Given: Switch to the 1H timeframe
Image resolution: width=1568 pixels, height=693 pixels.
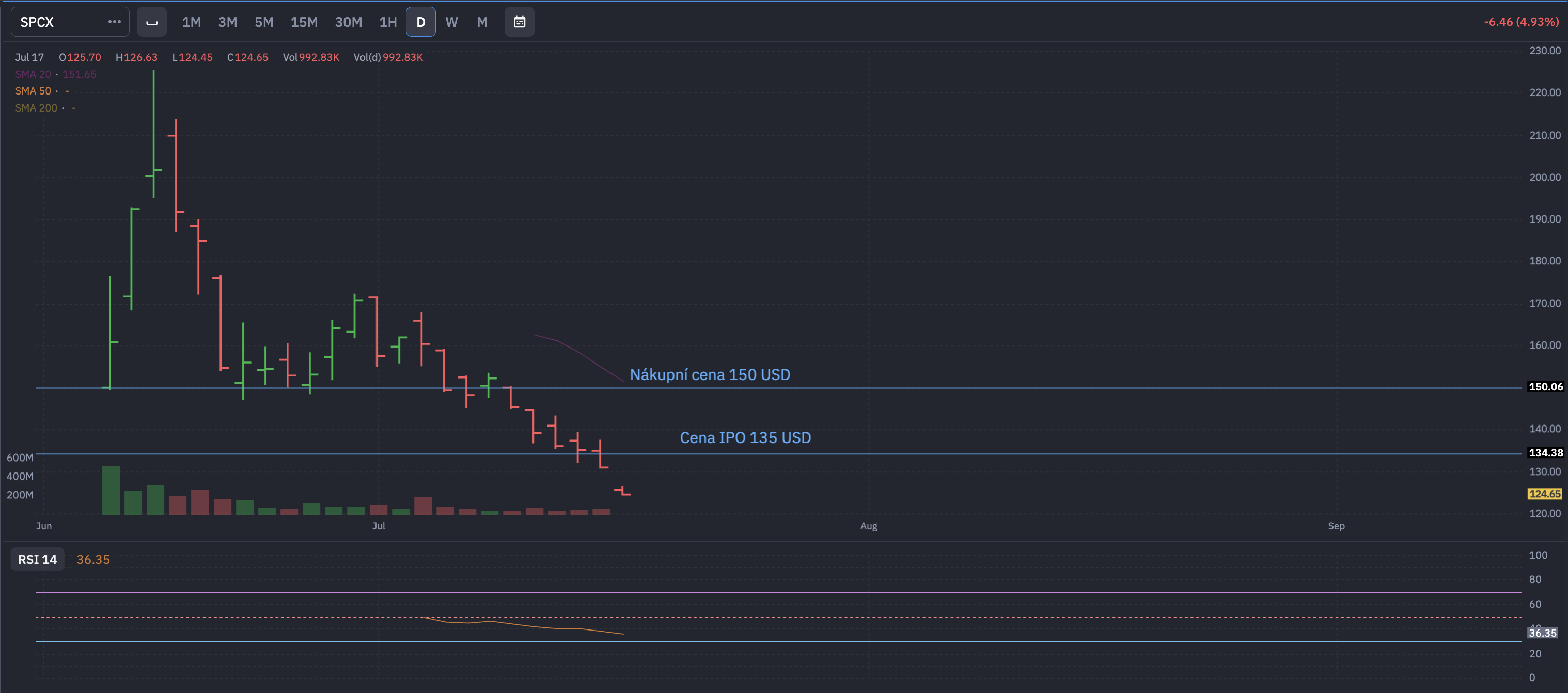Looking at the screenshot, I should (x=388, y=22).
